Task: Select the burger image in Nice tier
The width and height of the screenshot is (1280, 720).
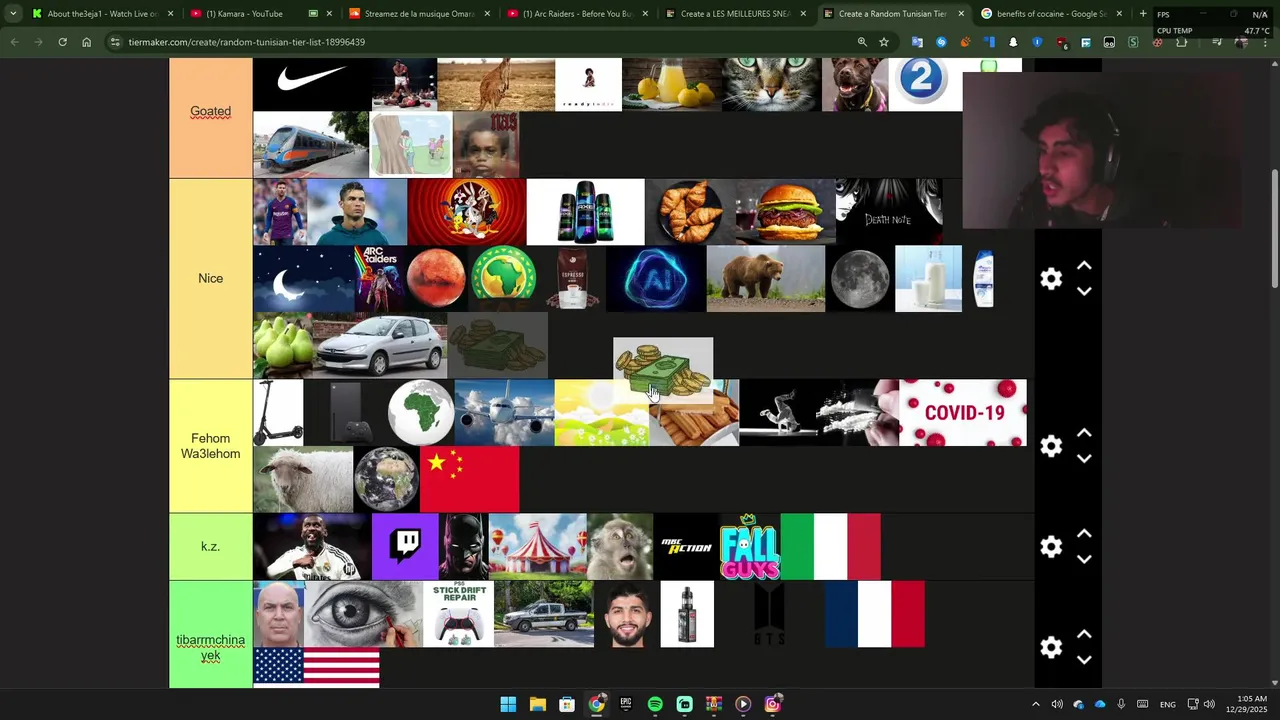Action: (785, 212)
